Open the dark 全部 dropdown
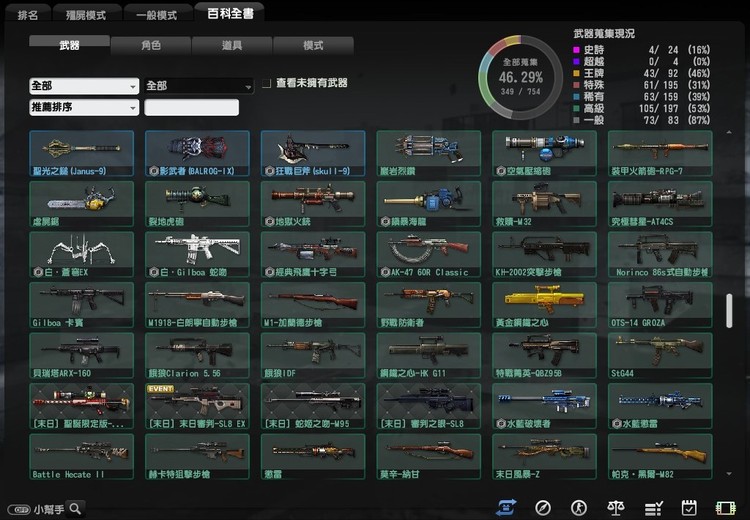This screenshot has height=520, width=750. pyautogui.click(x=198, y=86)
